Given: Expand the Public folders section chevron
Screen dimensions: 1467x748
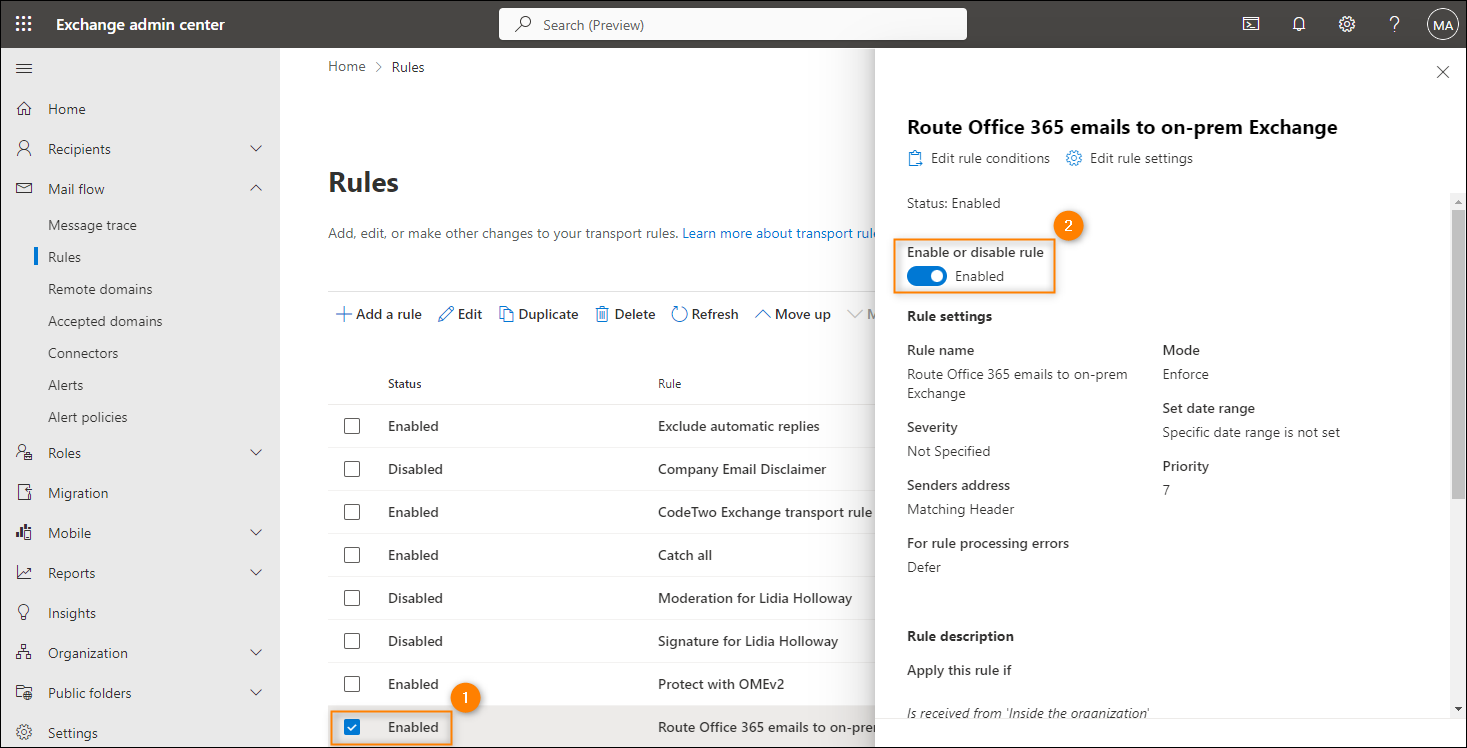Looking at the screenshot, I should (x=256, y=693).
